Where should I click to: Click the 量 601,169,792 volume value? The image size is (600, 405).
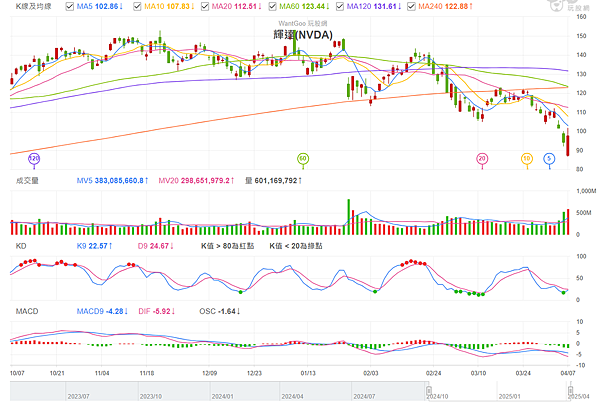coord(273,180)
